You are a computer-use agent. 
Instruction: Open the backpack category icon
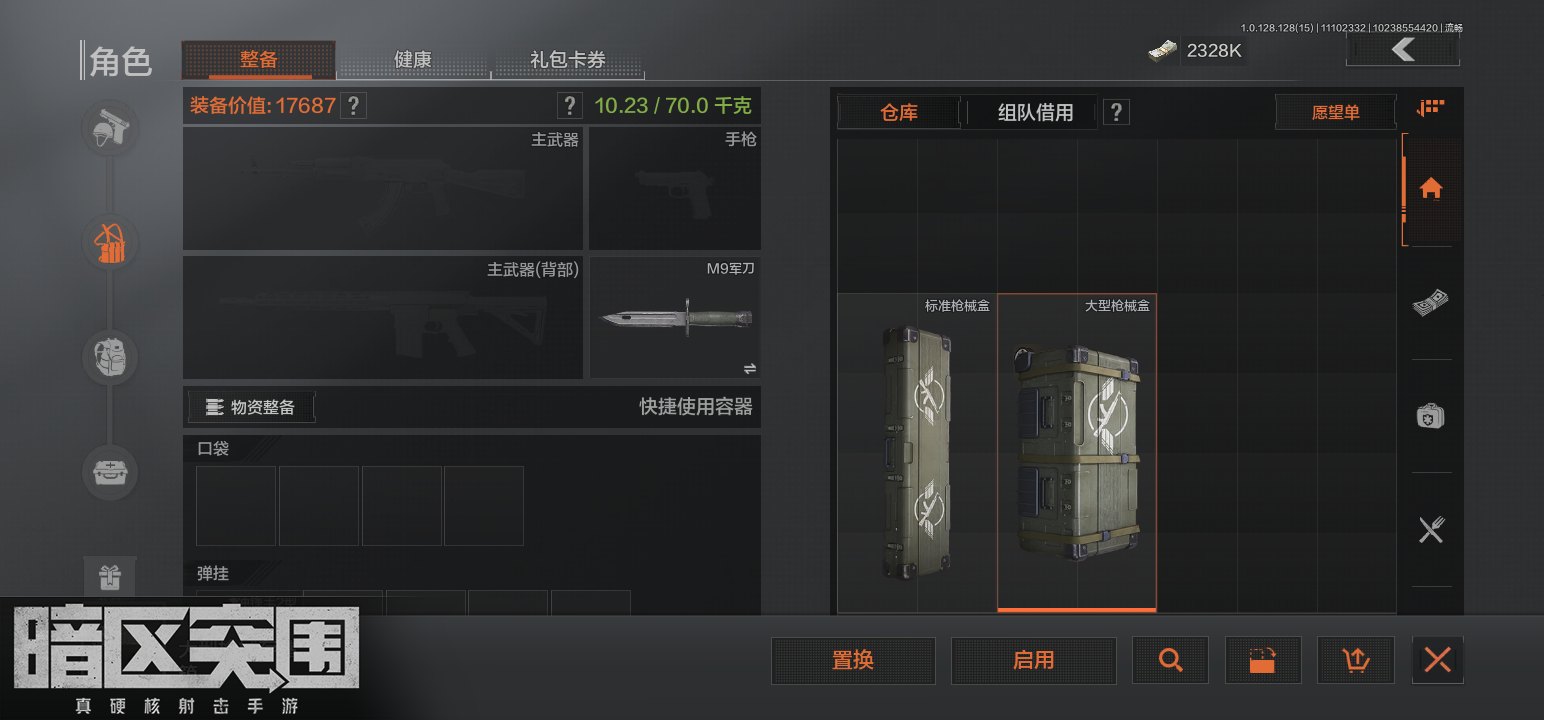[x=110, y=357]
